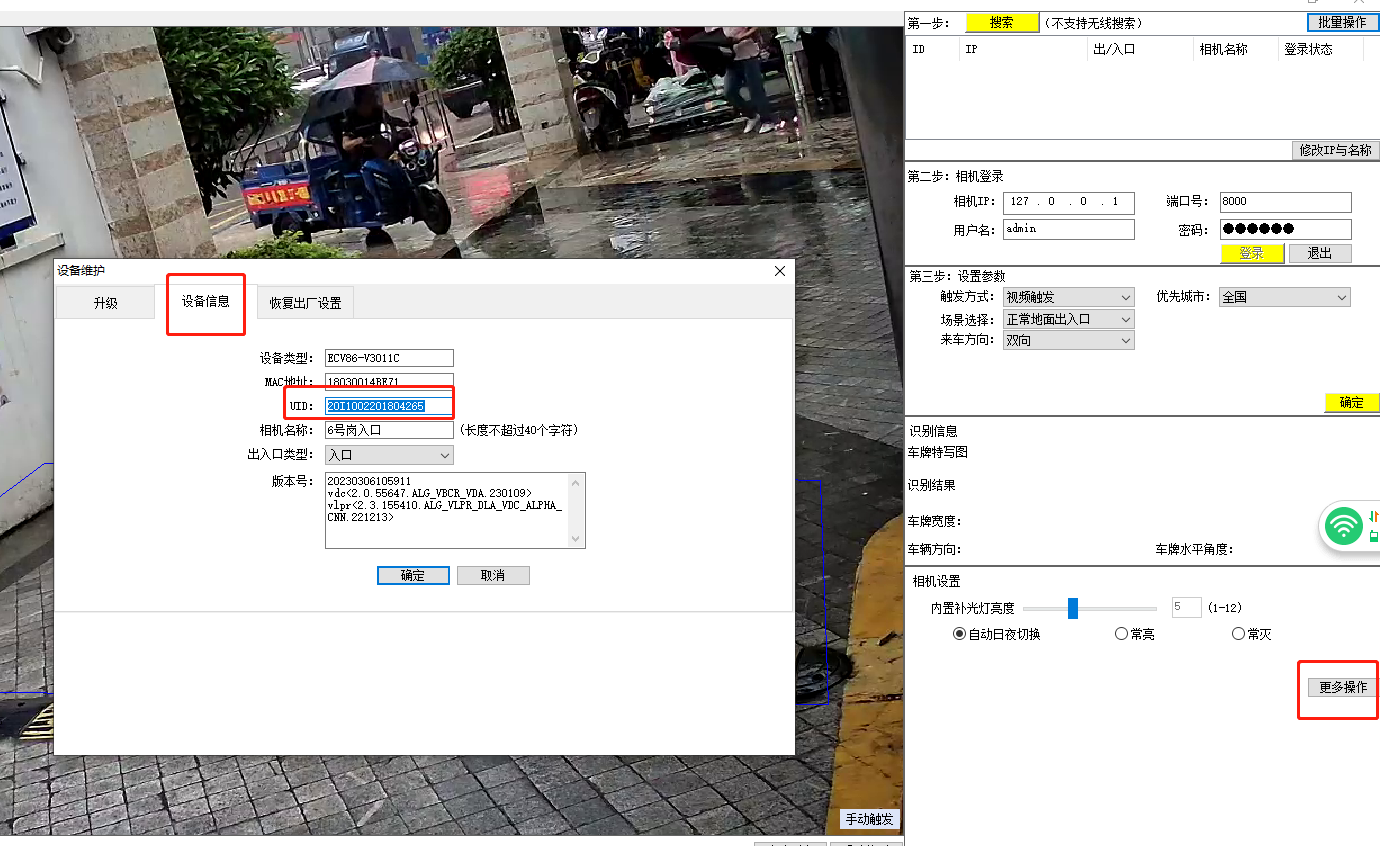This screenshot has height=846, width=1380.
Task: Choose the 常灭 radio option
Action: [1238, 634]
